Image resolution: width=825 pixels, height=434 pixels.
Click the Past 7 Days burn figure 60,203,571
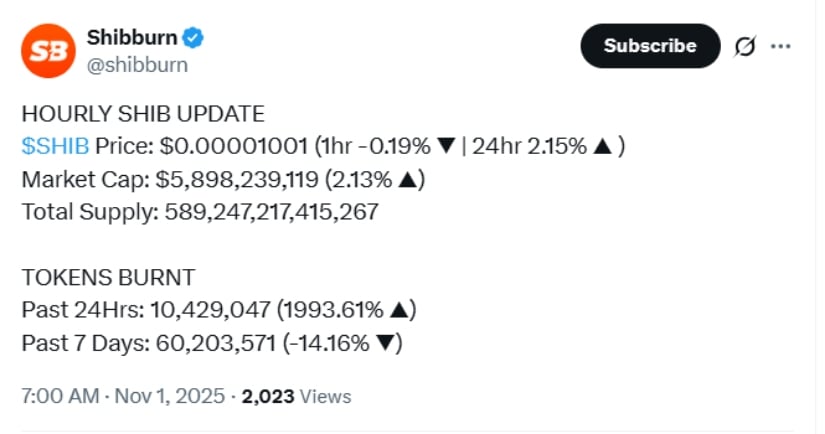point(211,343)
